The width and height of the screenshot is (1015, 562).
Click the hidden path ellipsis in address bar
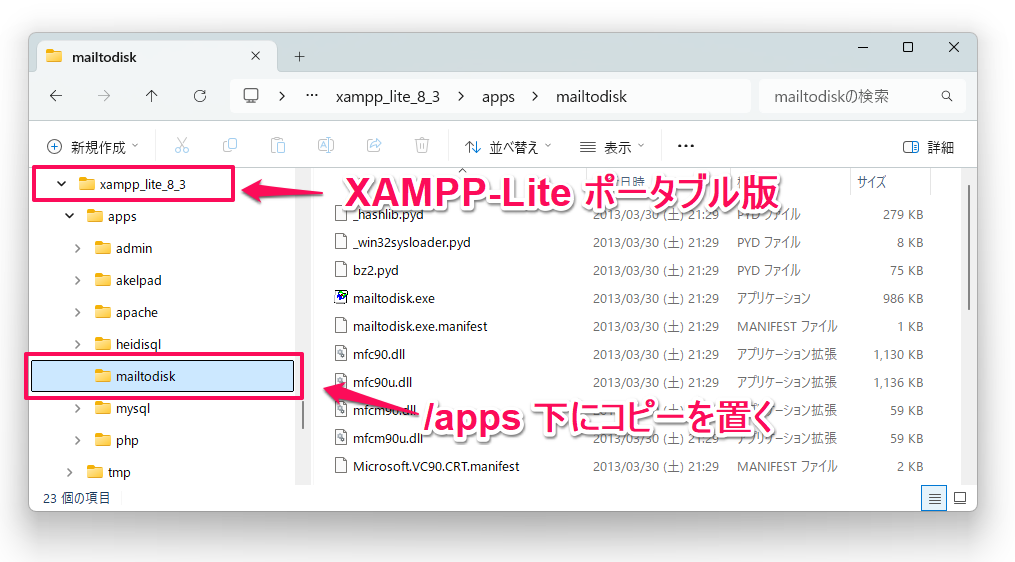pyautogui.click(x=312, y=96)
